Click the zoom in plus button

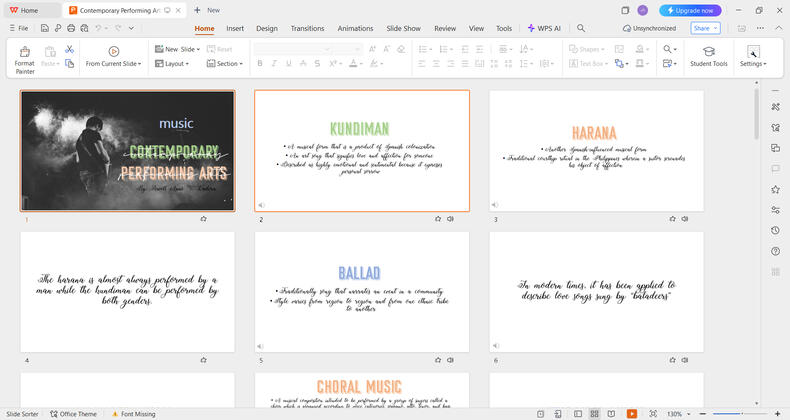point(777,413)
